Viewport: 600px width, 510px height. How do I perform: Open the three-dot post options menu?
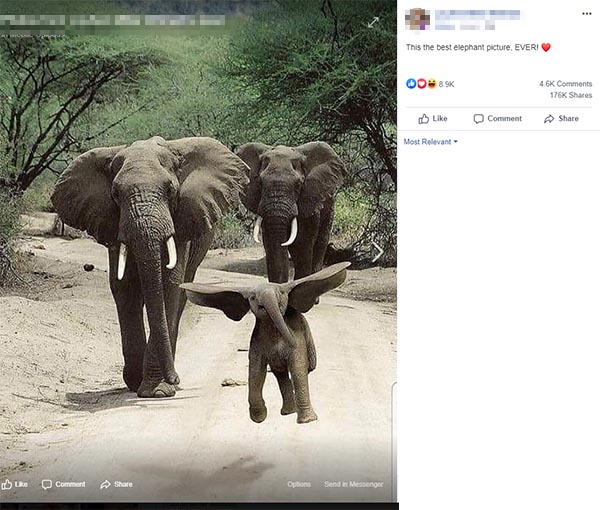point(586,14)
